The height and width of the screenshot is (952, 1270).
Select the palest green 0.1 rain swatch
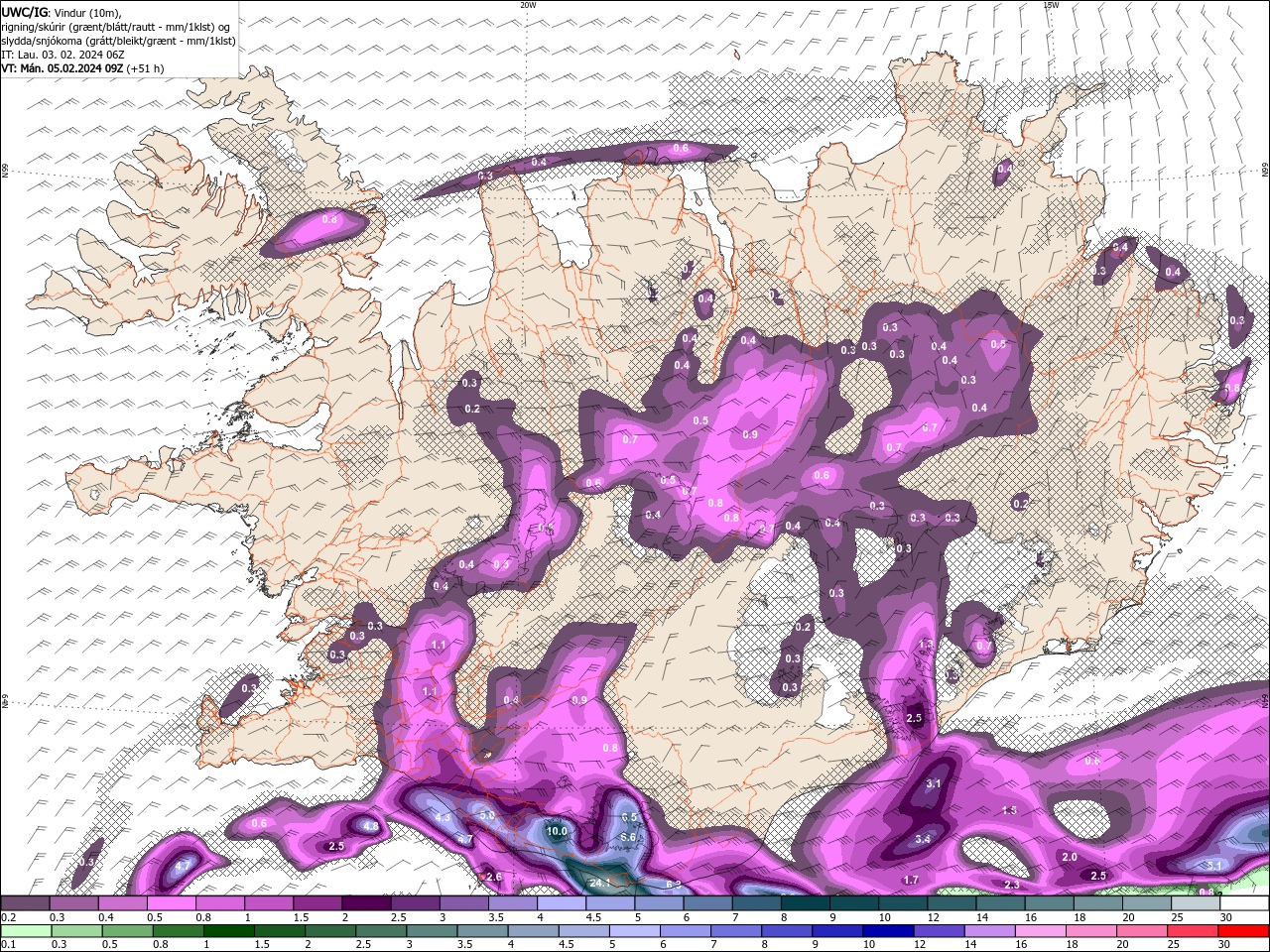point(27,931)
